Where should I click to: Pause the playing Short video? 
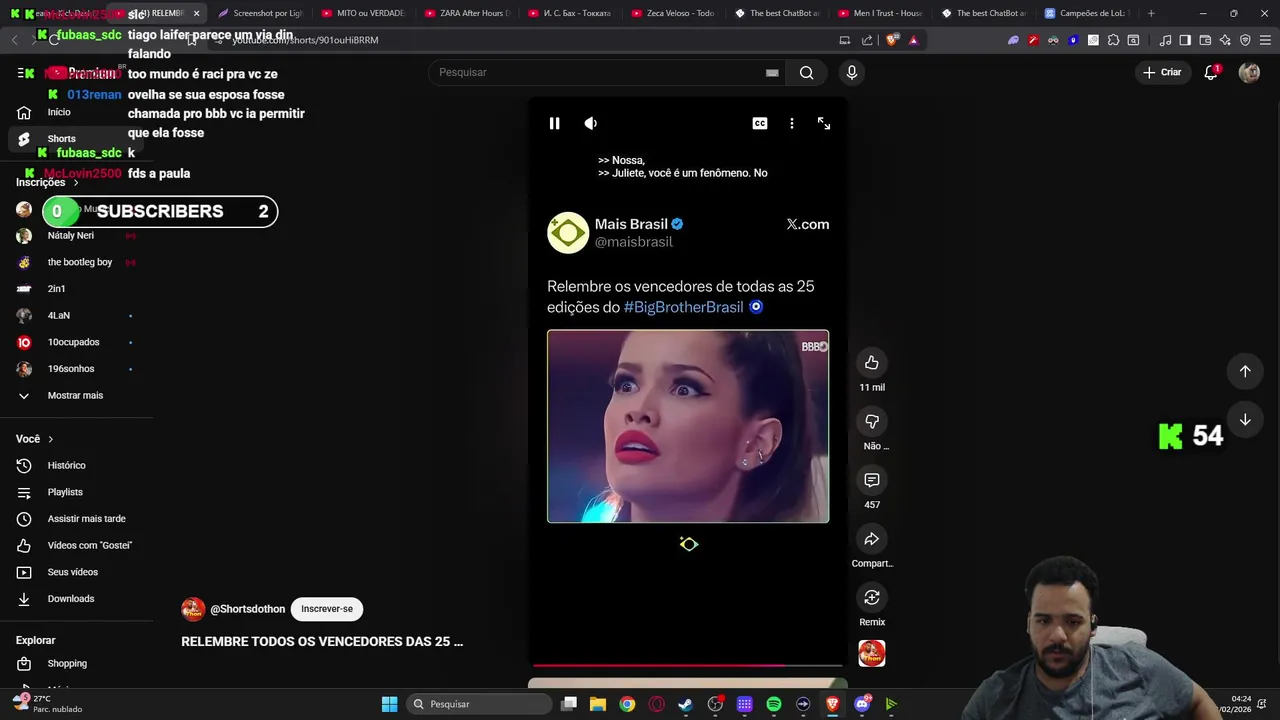point(554,123)
